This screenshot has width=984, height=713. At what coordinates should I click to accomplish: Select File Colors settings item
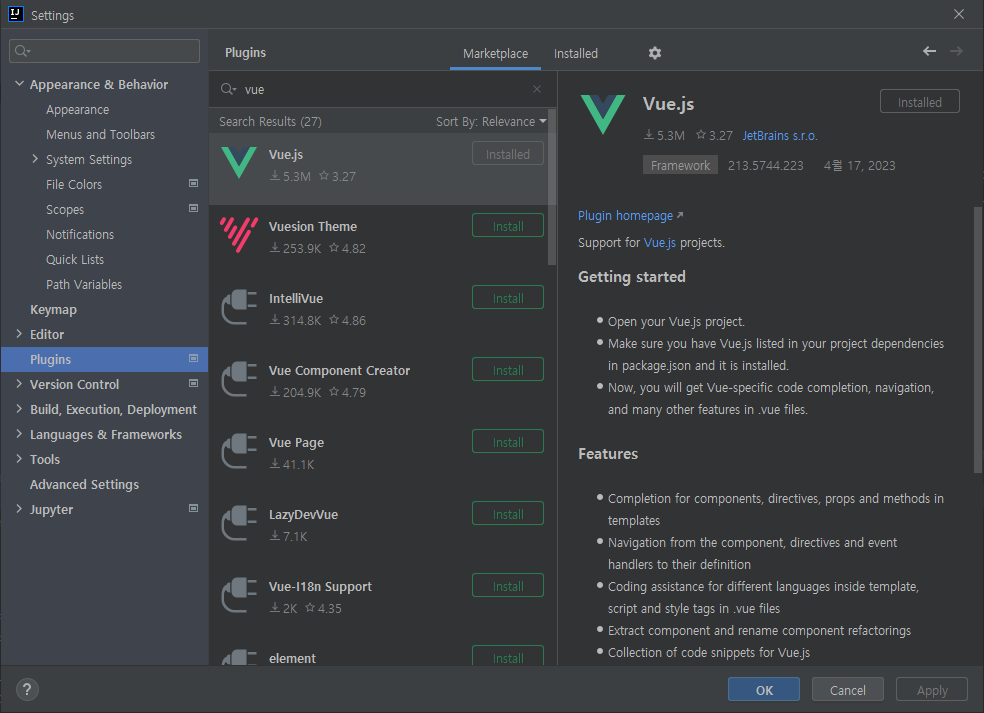(73, 185)
